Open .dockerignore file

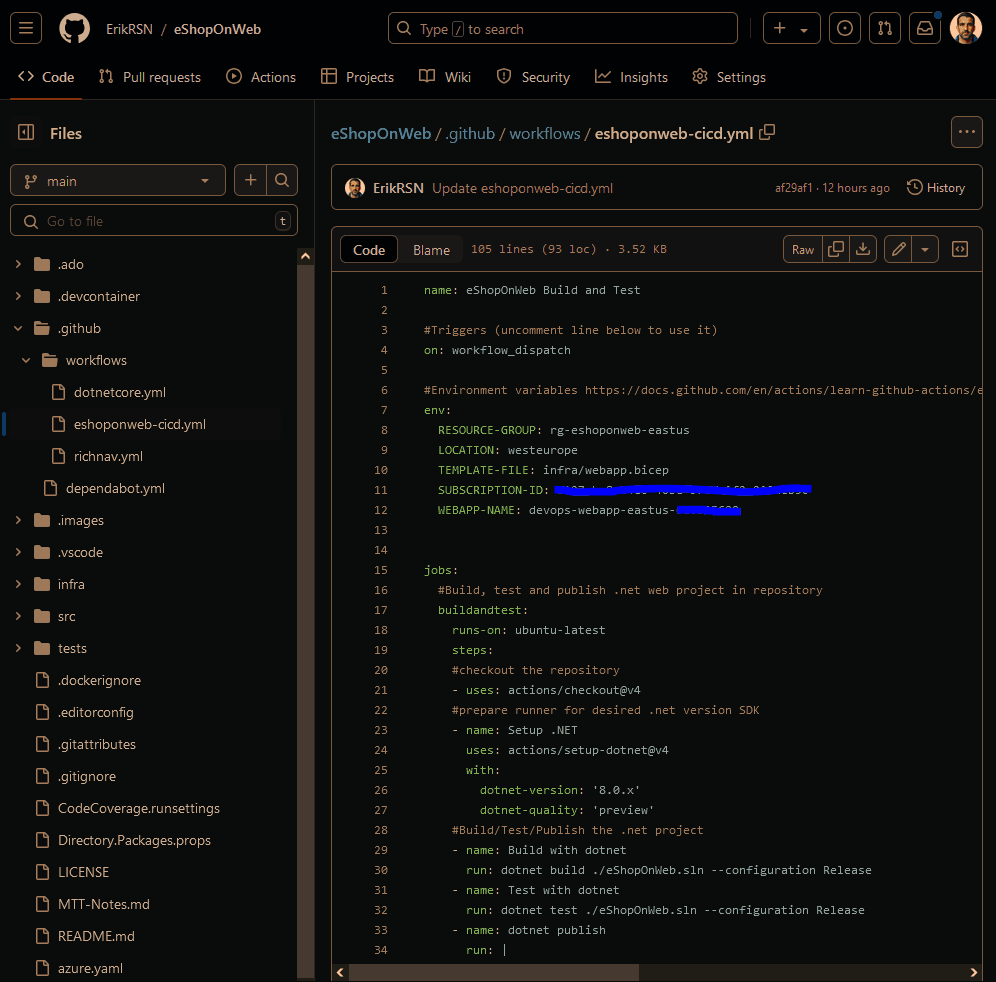[99, 680]
